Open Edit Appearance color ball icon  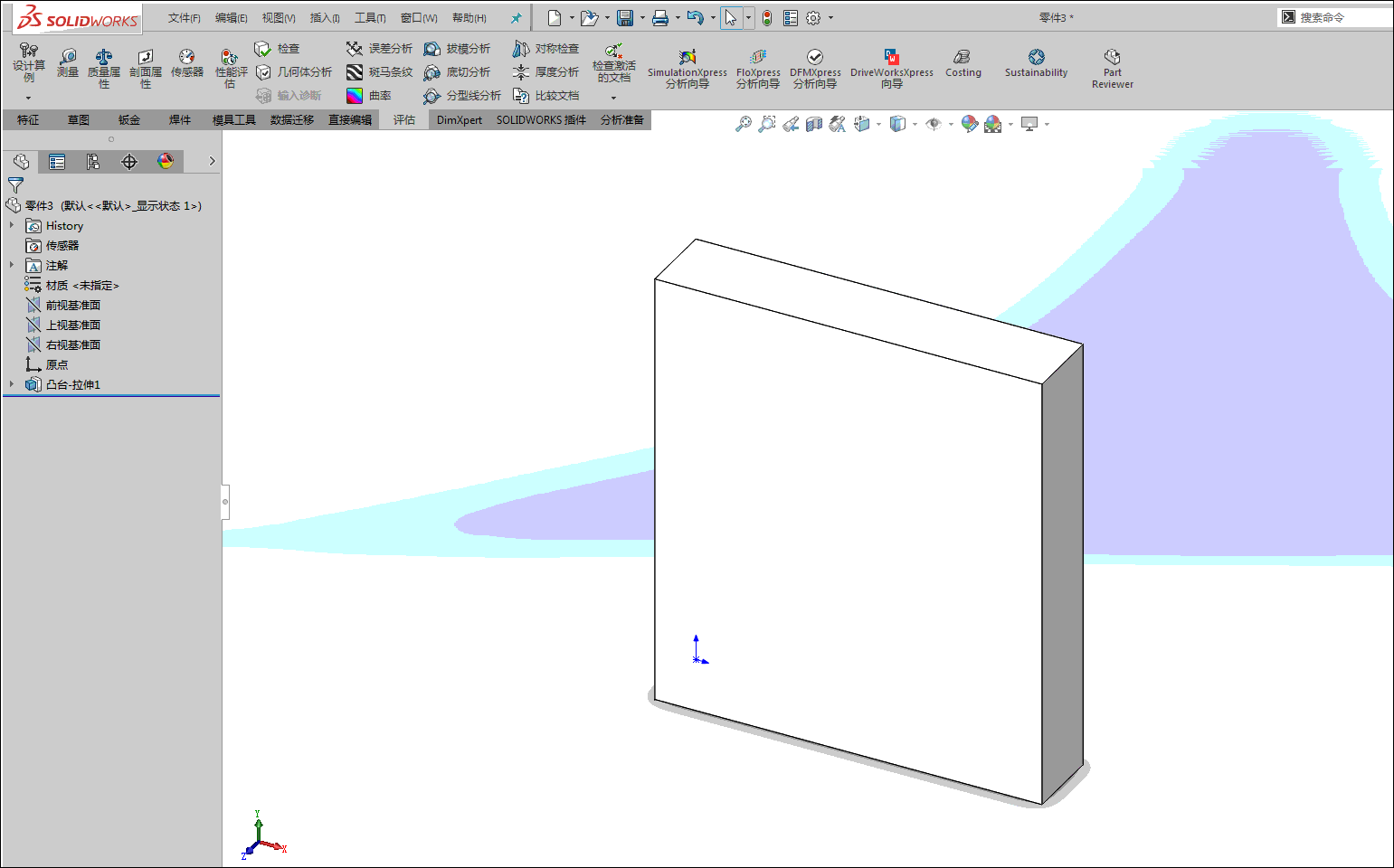[x=969, y=124]
